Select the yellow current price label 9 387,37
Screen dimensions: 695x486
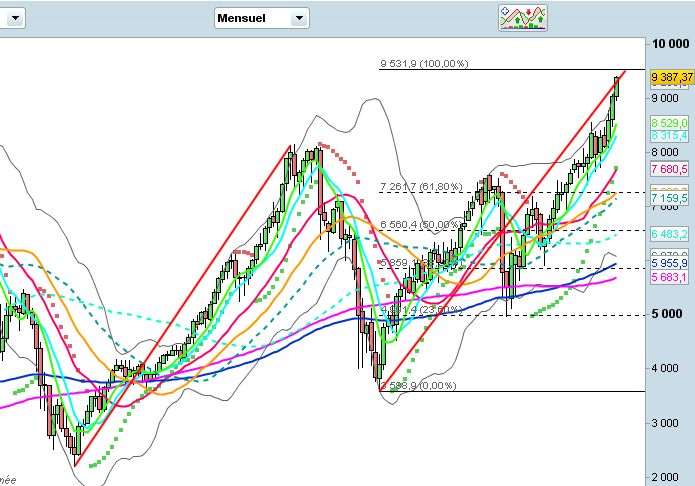[672, 77]
